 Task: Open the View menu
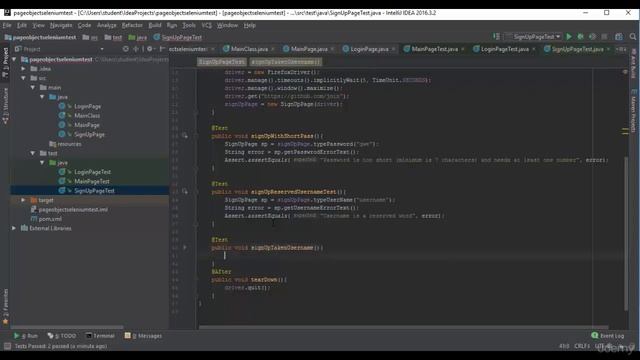(x=38, y=25)
